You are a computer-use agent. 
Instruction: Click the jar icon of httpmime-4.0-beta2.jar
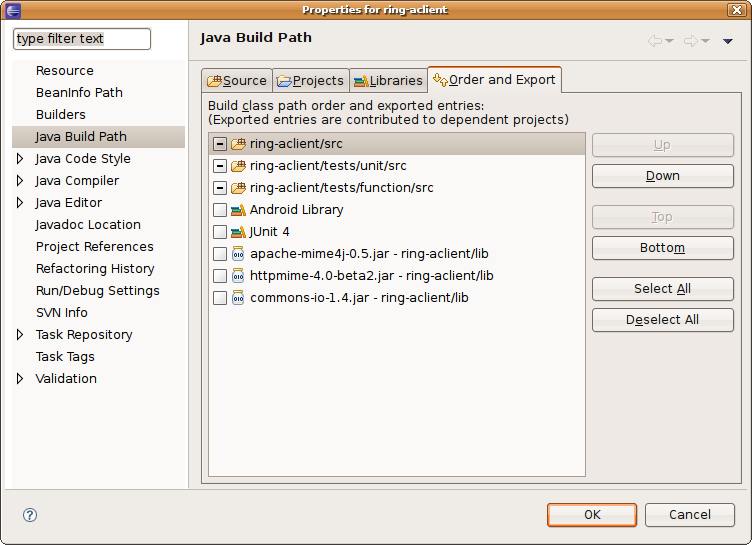coord(238,276)
